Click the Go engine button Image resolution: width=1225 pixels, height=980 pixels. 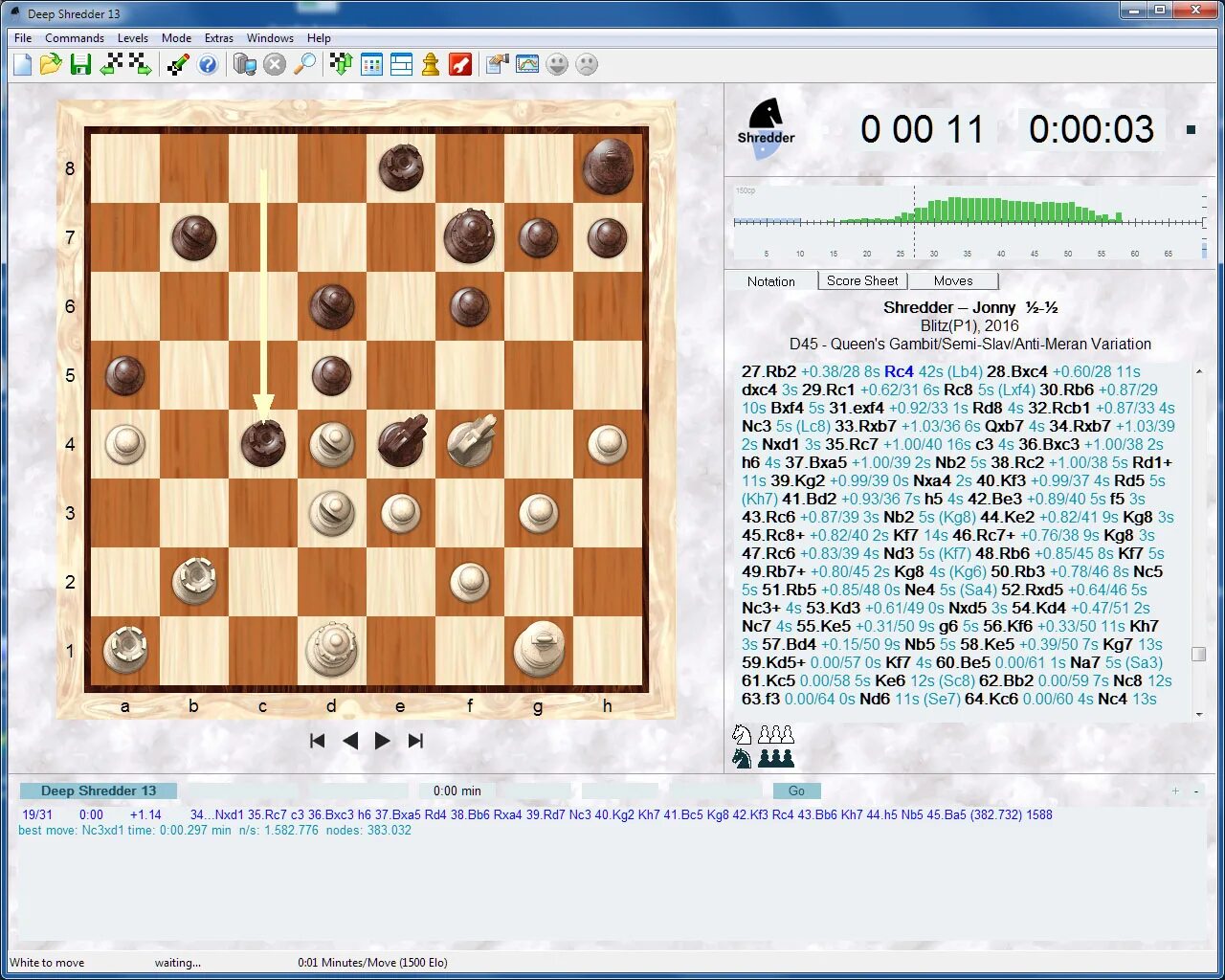tap(796, 791)
